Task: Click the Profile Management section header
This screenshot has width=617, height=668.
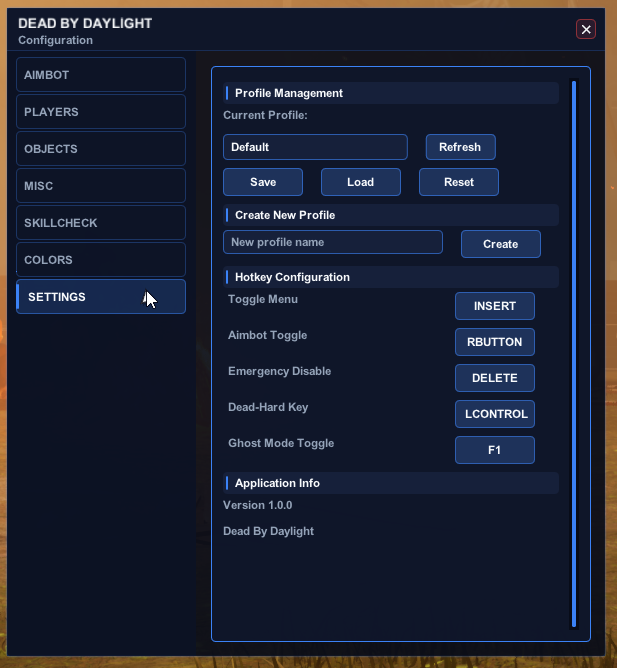Action: (391, 93)
